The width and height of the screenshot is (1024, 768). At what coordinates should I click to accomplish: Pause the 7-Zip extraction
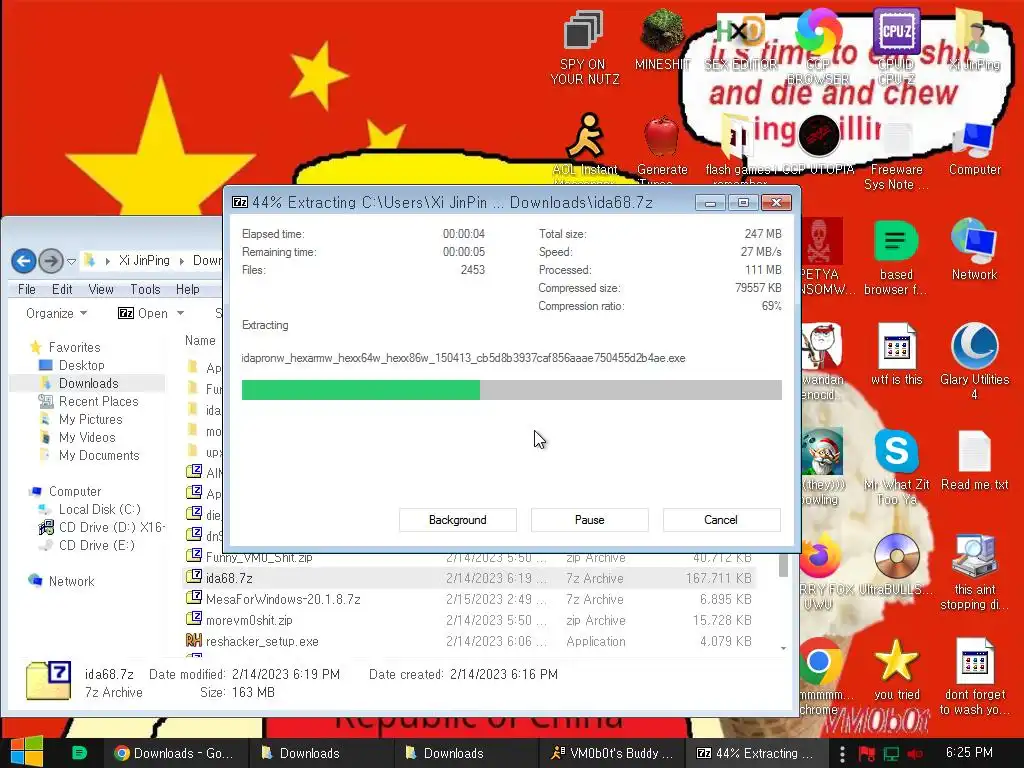coord(589,520)
